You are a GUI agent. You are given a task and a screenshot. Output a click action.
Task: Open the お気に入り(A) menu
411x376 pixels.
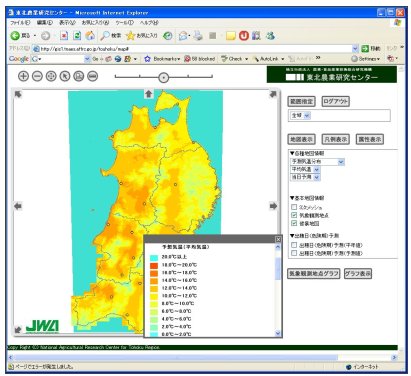point(95,23)
